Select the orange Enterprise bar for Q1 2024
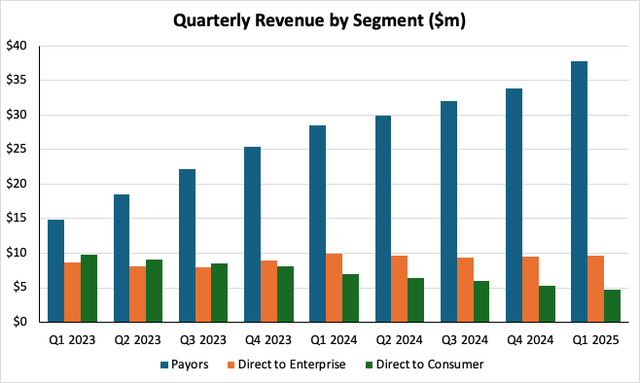 click(x=334, y=288)
